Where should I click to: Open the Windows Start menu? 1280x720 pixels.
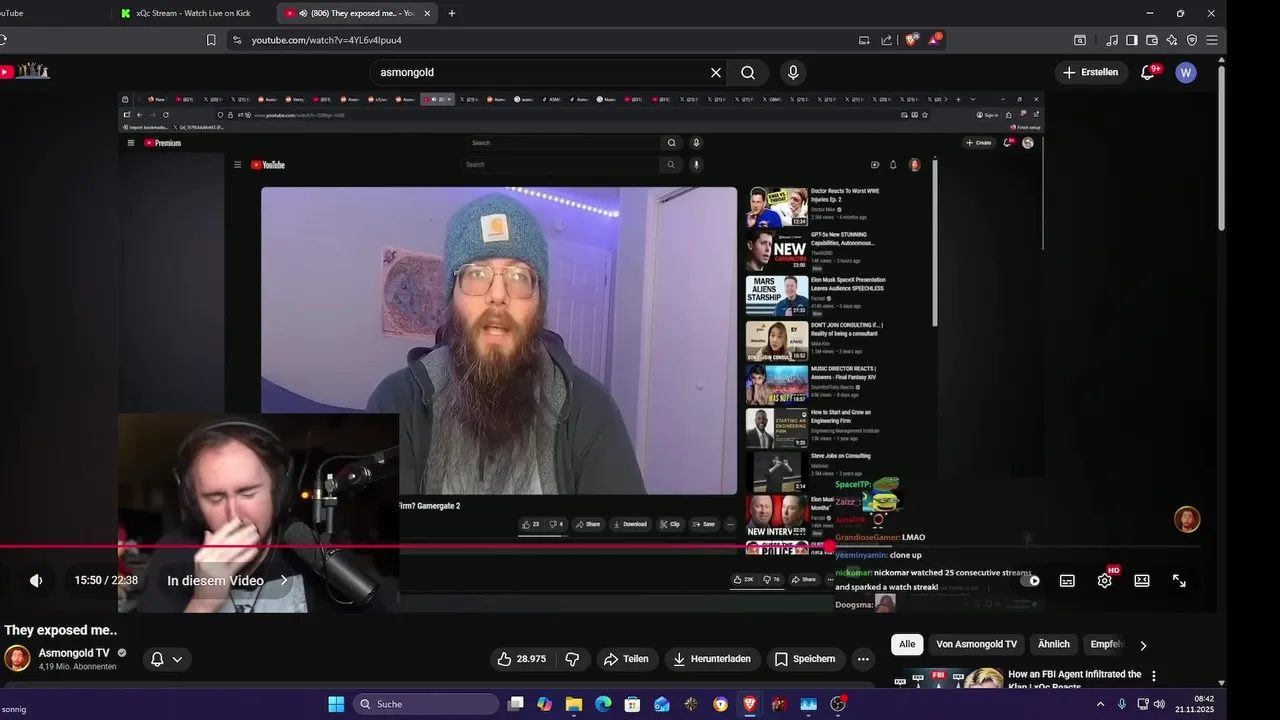[336, 704]
